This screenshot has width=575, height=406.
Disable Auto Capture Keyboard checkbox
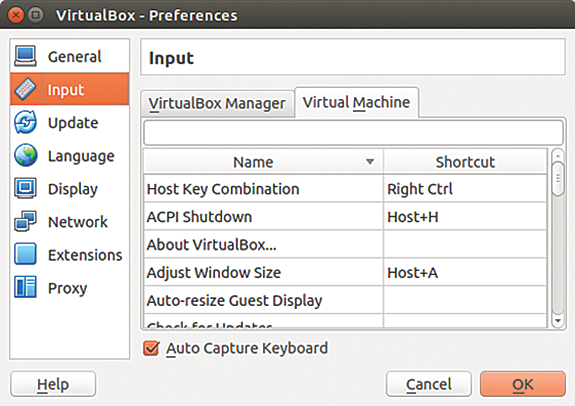click(x=151, y=348)
